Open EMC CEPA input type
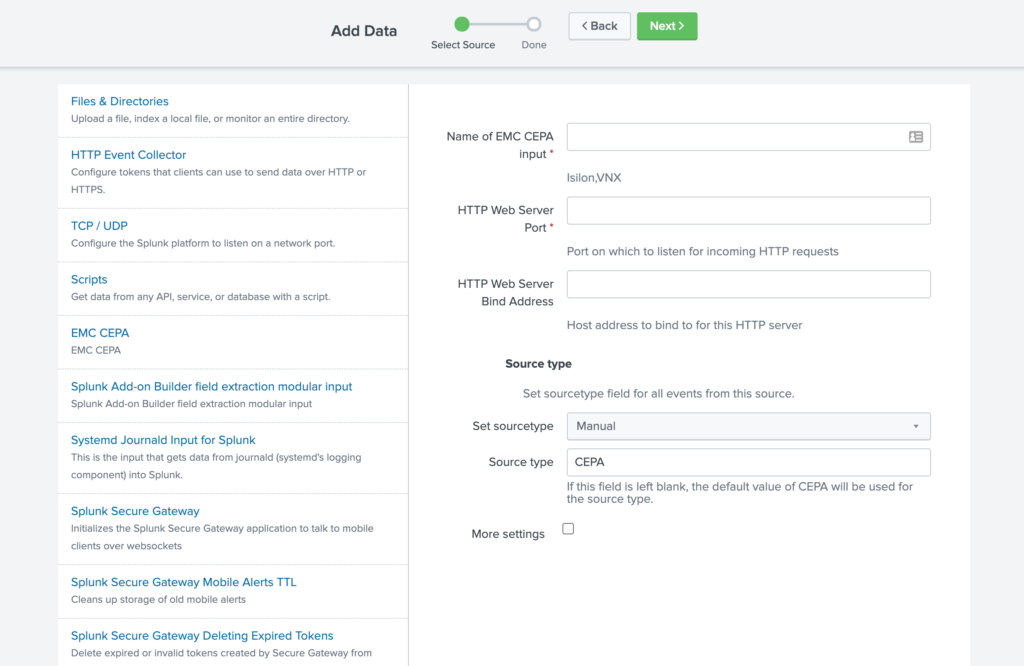 (x=100, y=333)
